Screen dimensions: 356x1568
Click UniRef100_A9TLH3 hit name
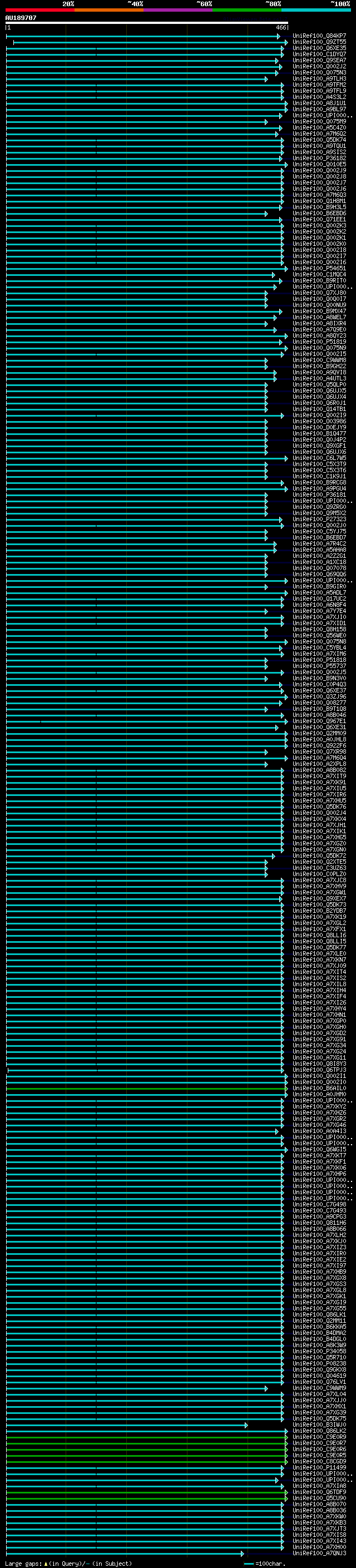click(319, 78)
